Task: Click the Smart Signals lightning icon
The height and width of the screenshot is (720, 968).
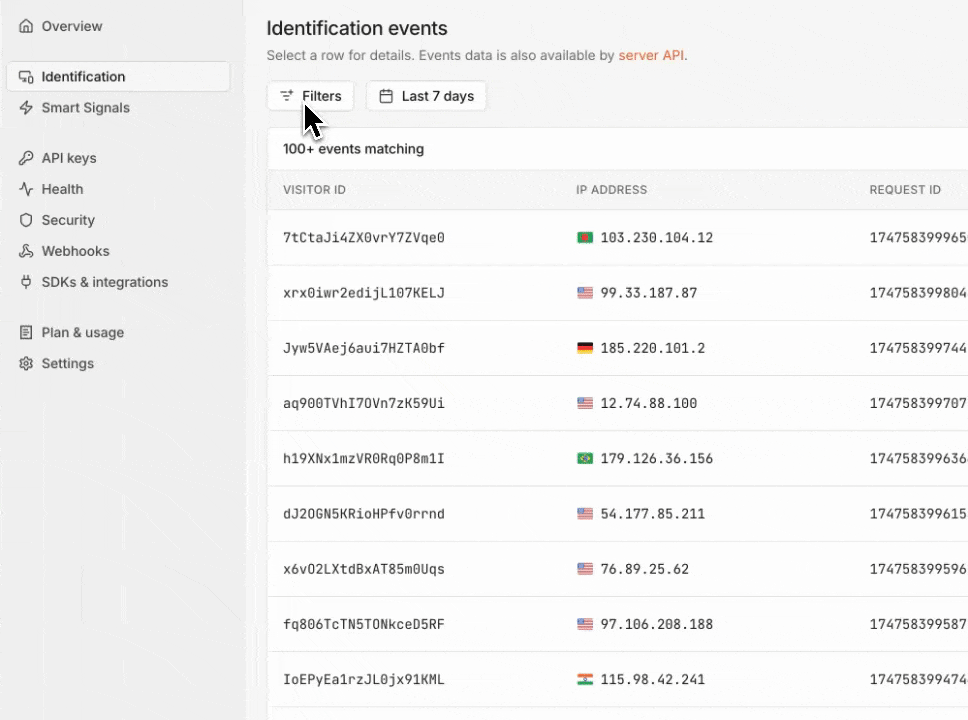Action: point(26,108)
